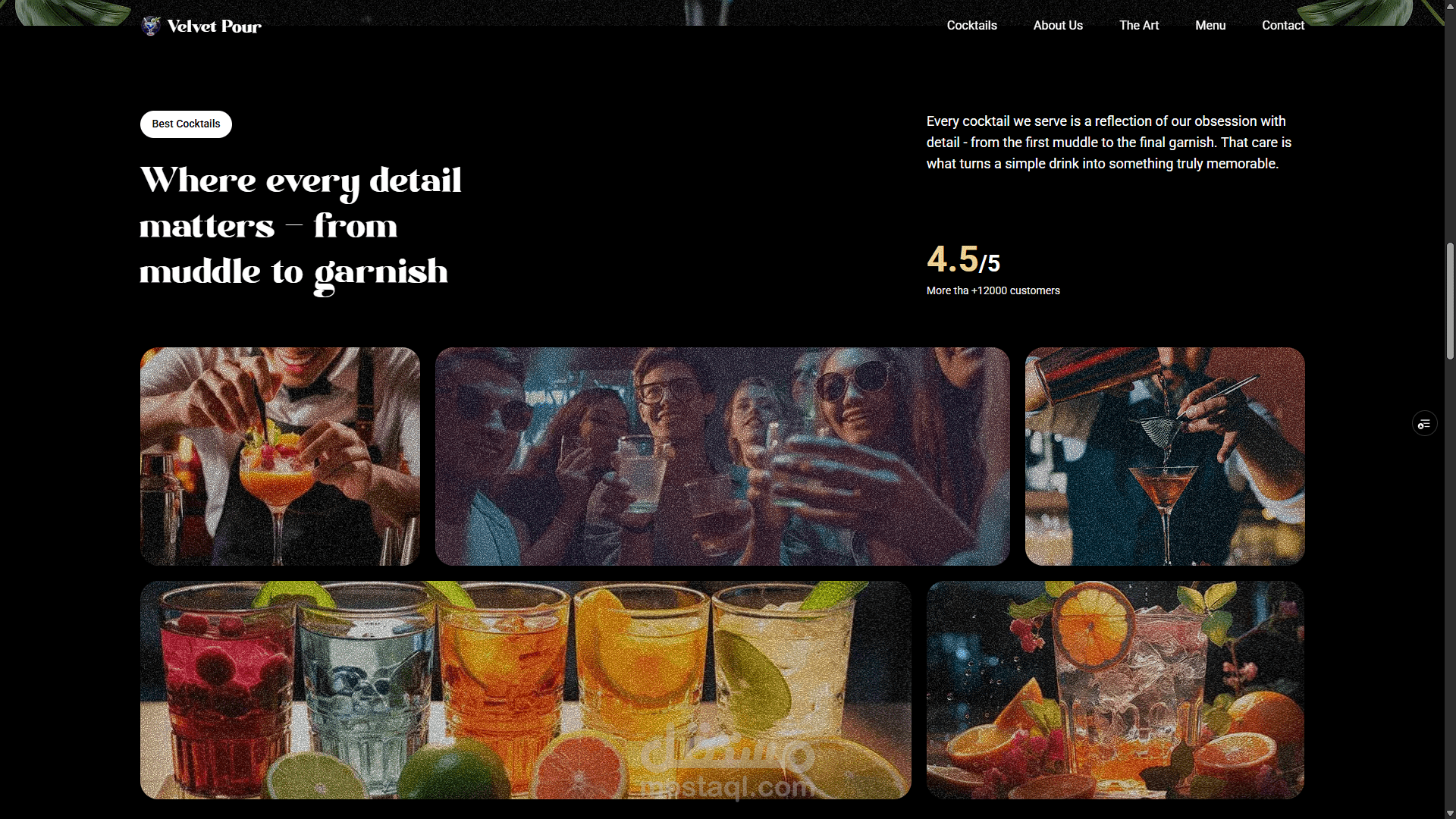The image size is (1456, 819).
Task: Open bartender straining martini photo
Action: [x=1165, y=457]
